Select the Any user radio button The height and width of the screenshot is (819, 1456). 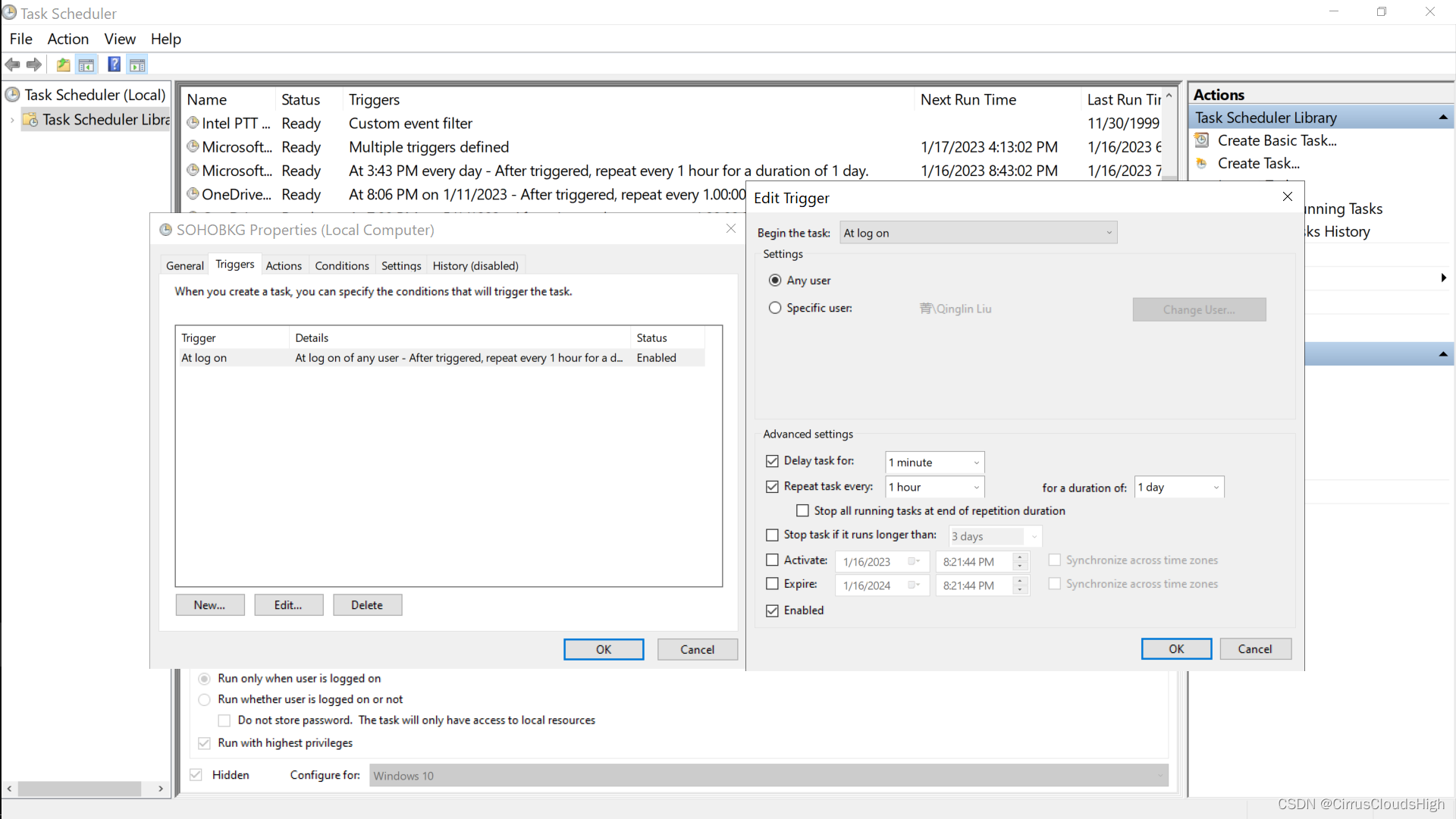775,281
